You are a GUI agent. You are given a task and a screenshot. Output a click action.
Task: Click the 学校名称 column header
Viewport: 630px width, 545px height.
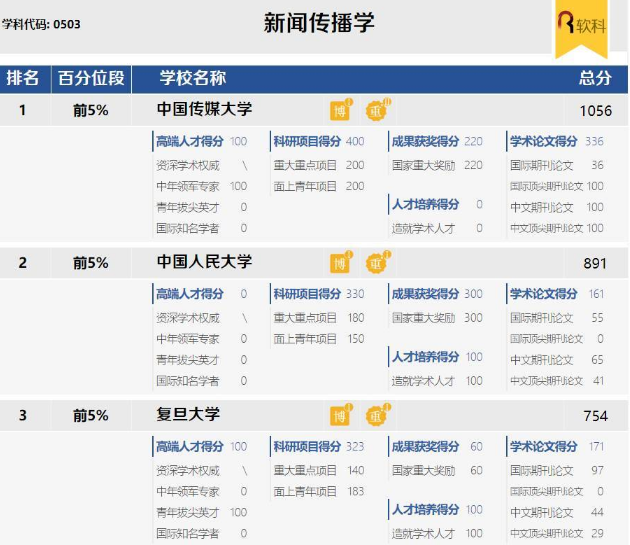[x=193, y=78]
